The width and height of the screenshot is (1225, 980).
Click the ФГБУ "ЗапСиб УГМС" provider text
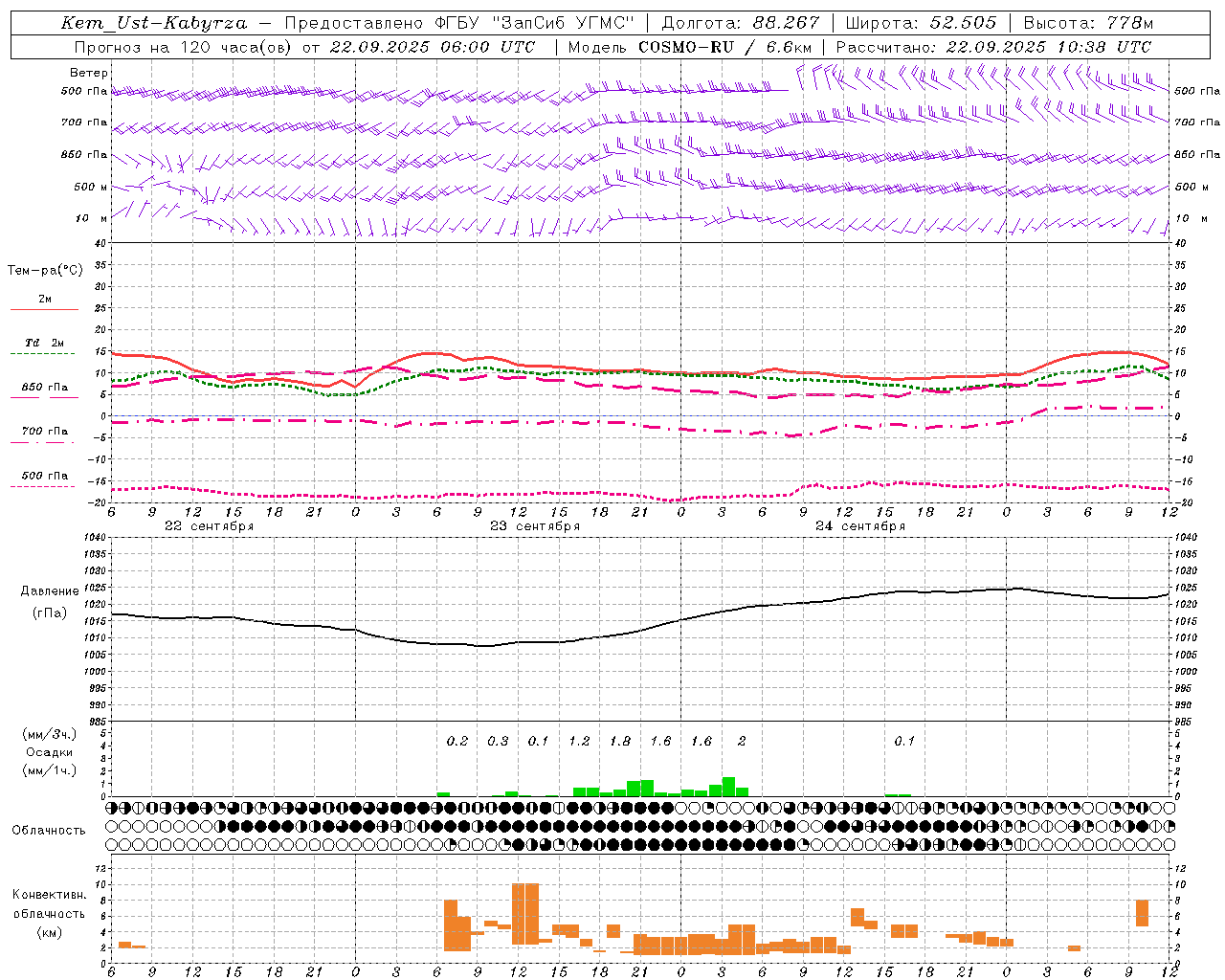pyautogui.click(x=535, y=23)
